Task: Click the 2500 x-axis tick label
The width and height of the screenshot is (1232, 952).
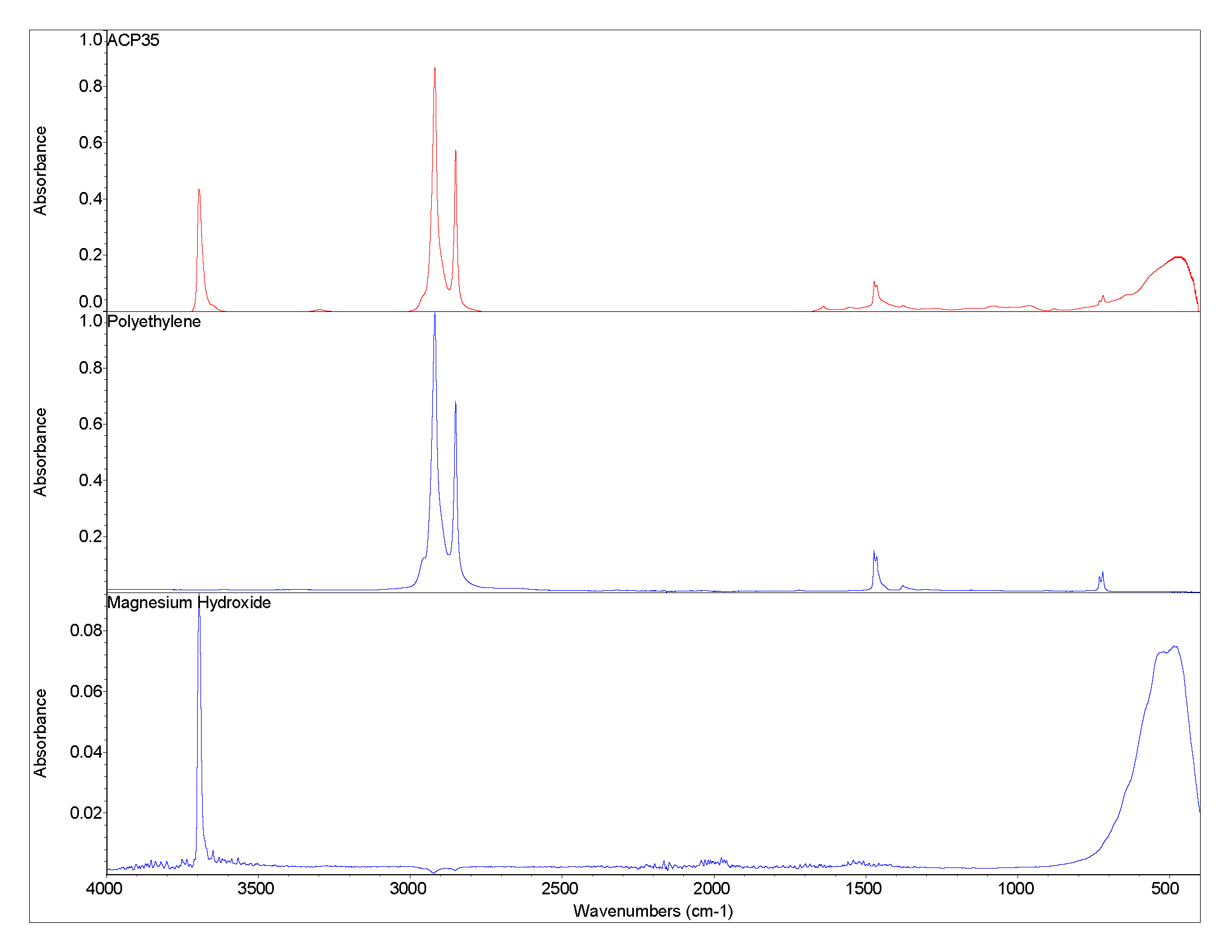Action: 560,889
